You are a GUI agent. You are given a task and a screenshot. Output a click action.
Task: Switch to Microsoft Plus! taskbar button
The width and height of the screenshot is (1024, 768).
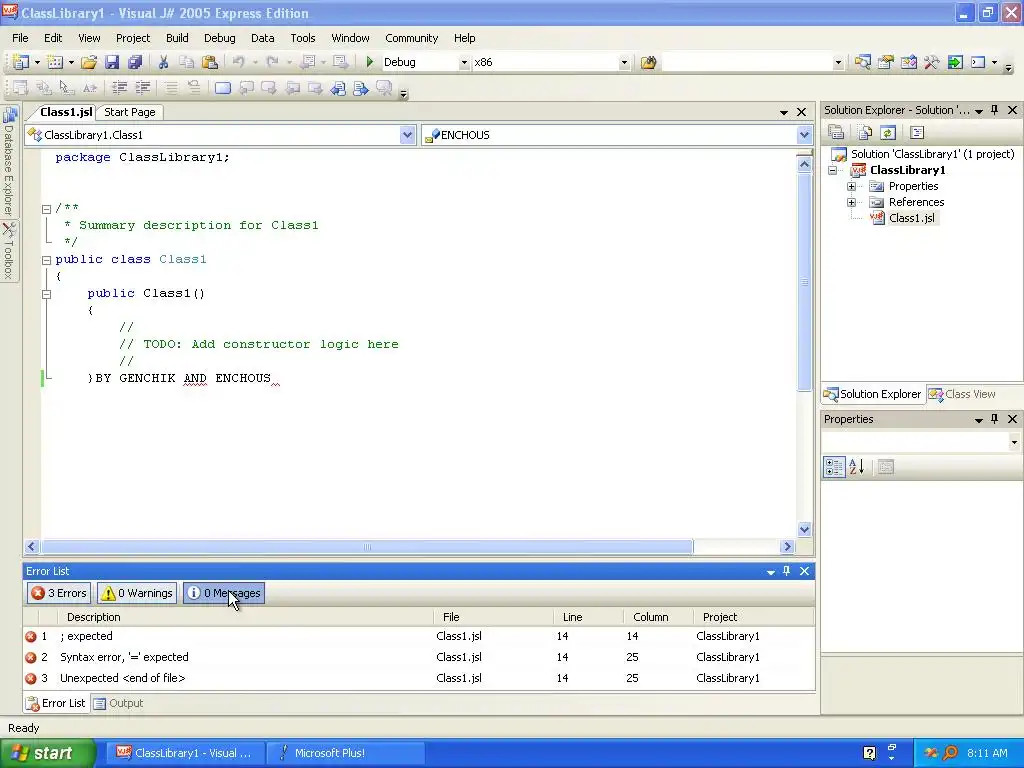coord(346,753)
